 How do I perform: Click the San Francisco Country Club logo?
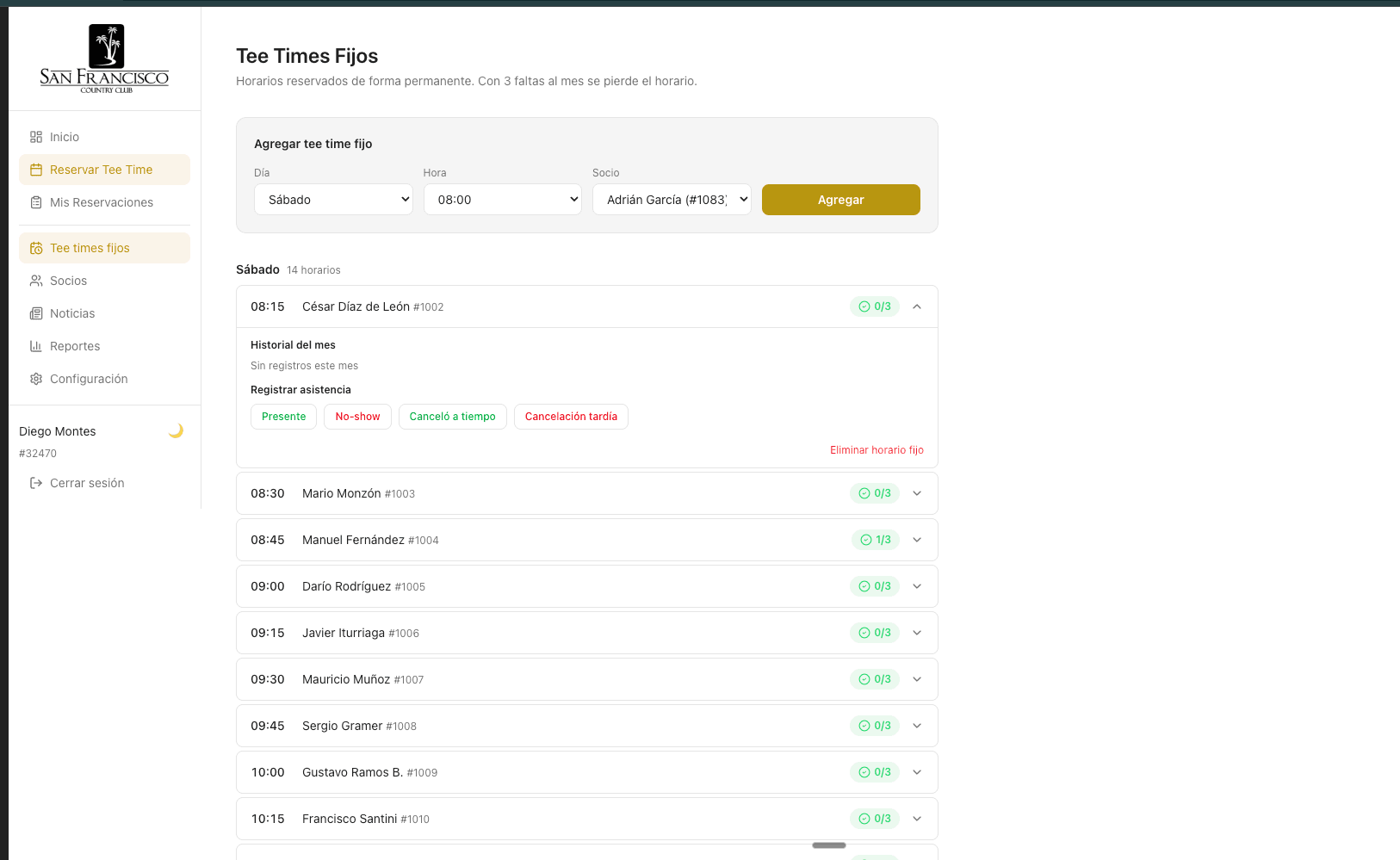(x=104, y=59)
